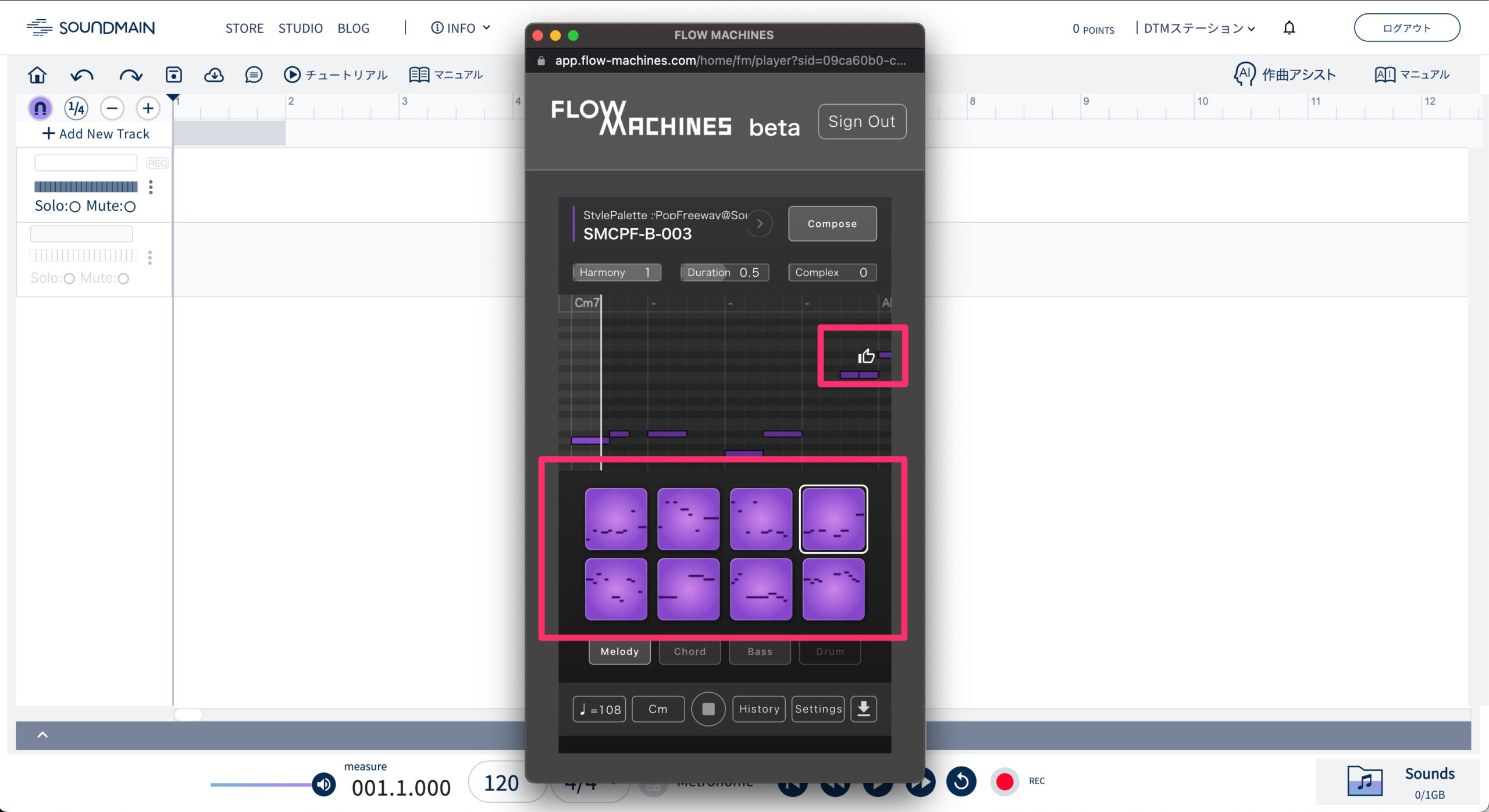Open first track's three-dot options
The height and width of the screenshot is (812, 1489).
151,187
